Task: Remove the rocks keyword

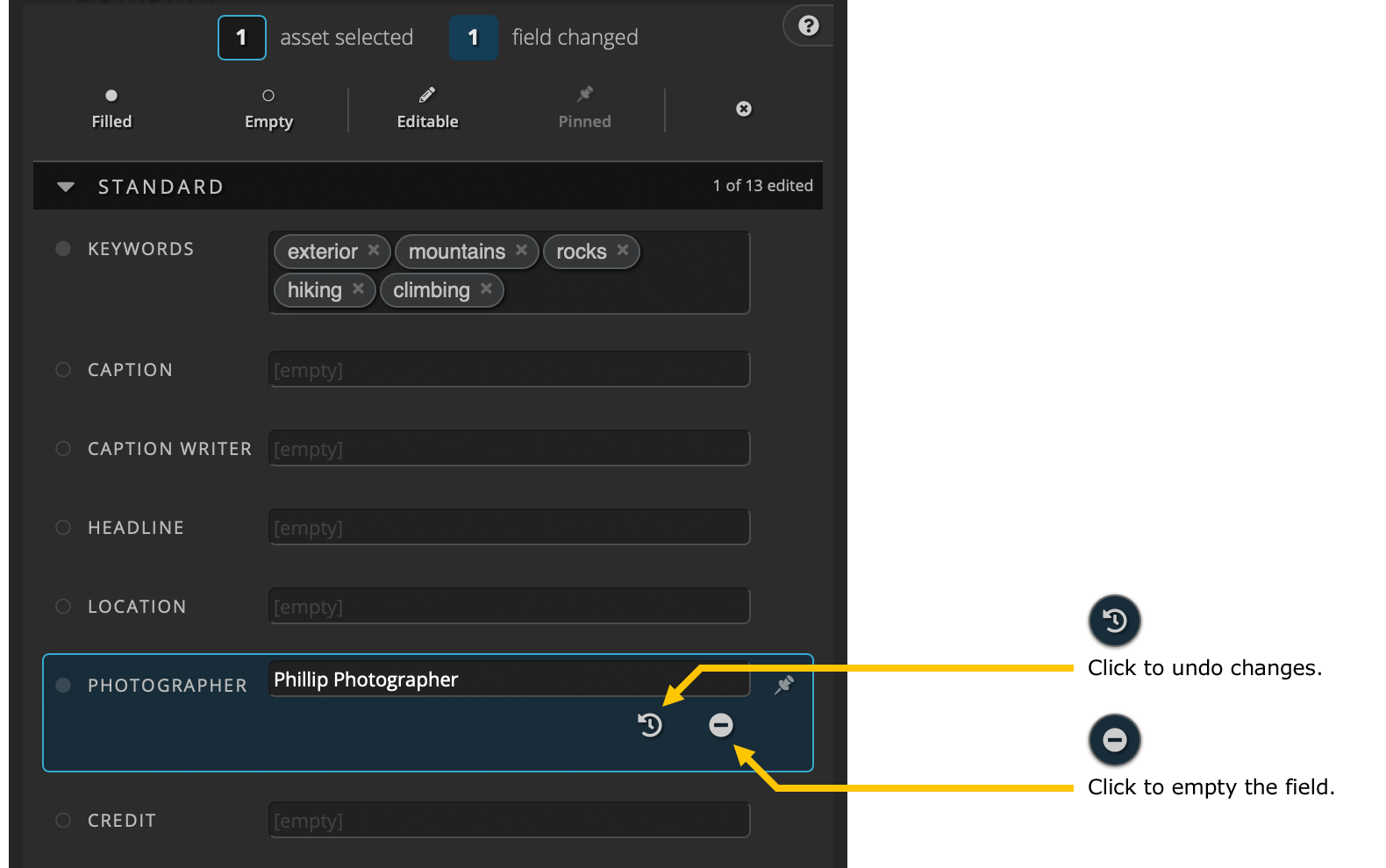Action: coord(623,250)
